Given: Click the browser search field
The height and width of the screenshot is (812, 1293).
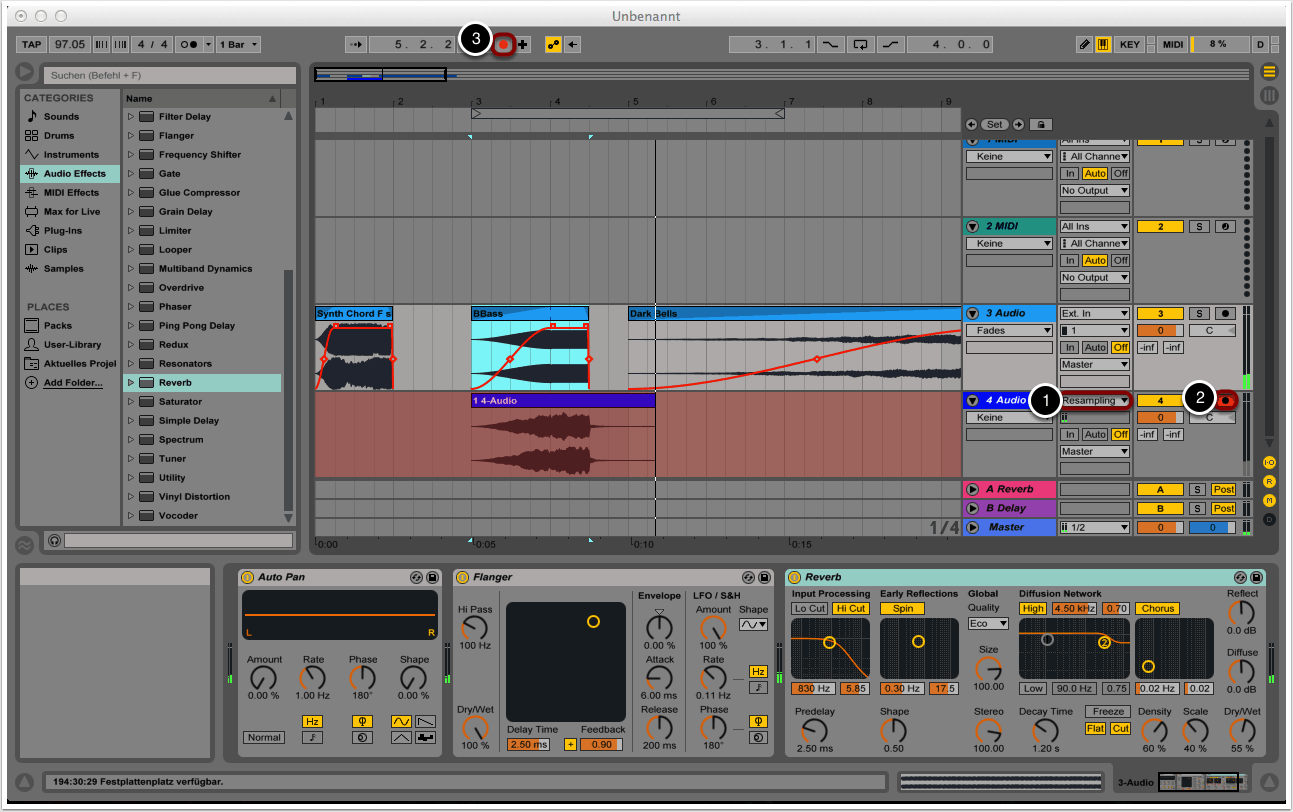Looking at the screenshot, I should pos(170,75).
